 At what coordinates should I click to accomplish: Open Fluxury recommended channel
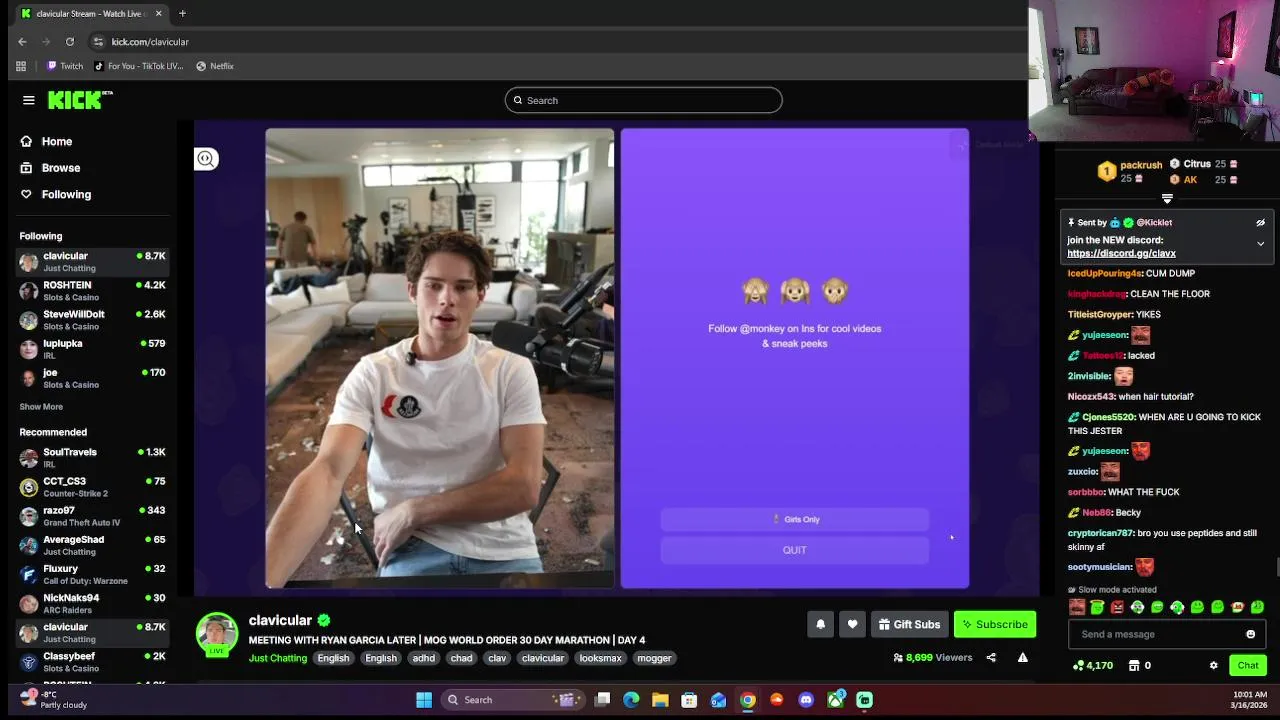click(x=93, y=574)
